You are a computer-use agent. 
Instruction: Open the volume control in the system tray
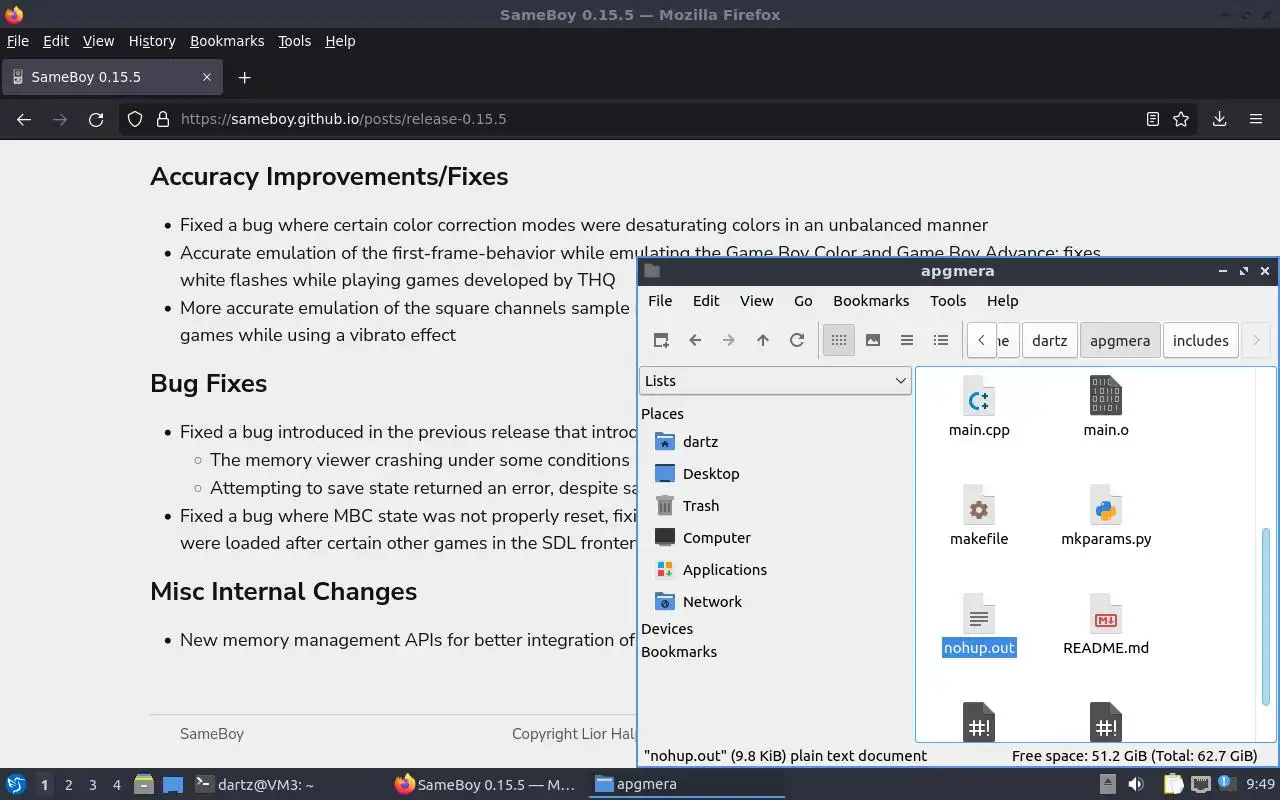click(1136, 784)
